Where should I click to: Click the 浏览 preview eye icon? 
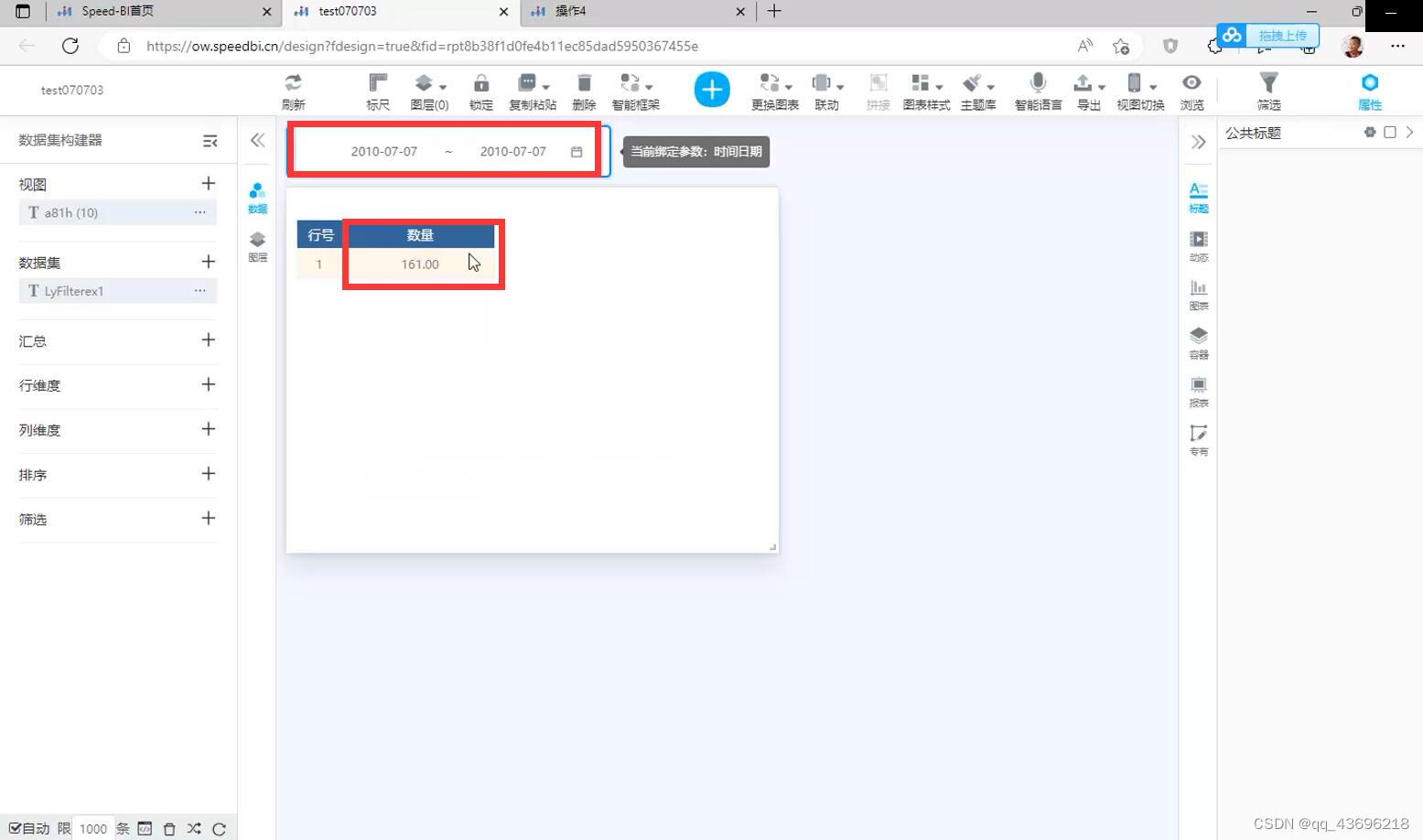(1191, 82)
